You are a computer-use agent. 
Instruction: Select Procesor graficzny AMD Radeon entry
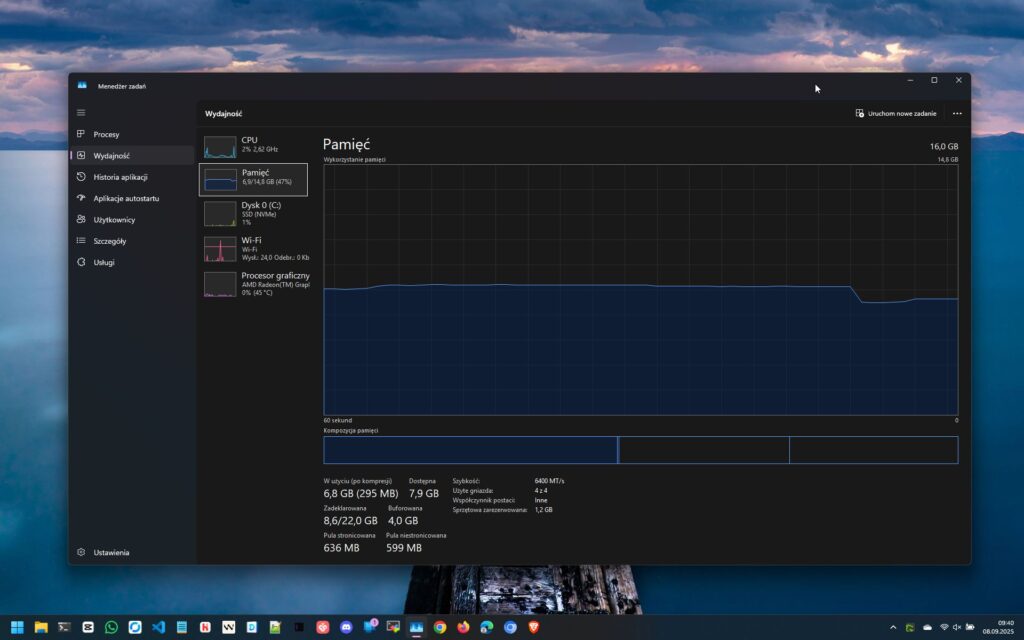pos(254,283)
